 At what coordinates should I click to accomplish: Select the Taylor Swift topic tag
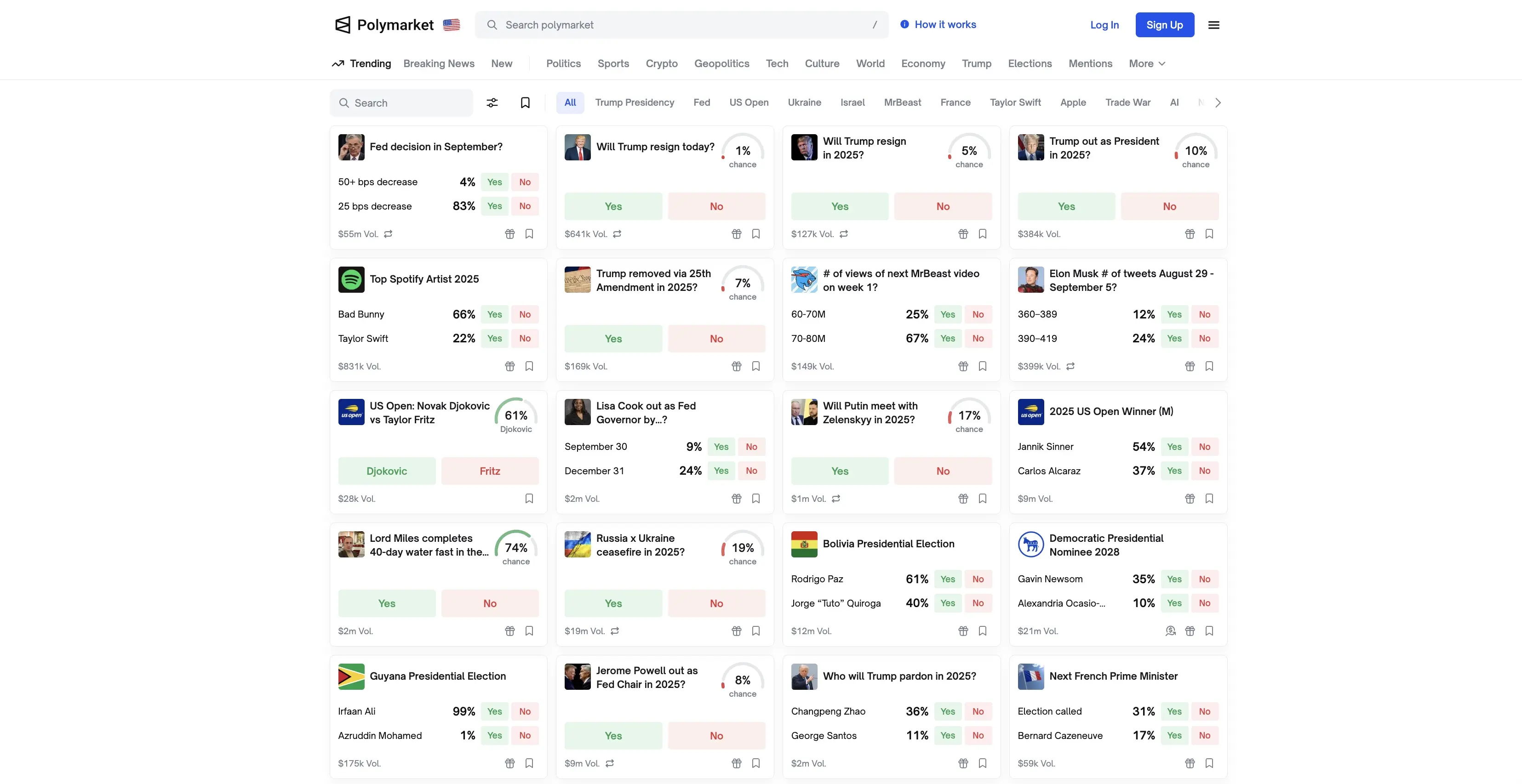pos(1015,103)
